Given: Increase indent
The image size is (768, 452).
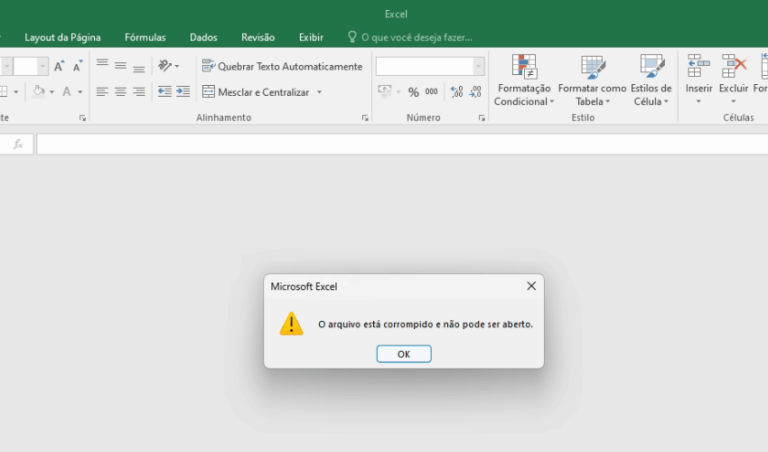Looking at the screenshot, I should 183,92.
